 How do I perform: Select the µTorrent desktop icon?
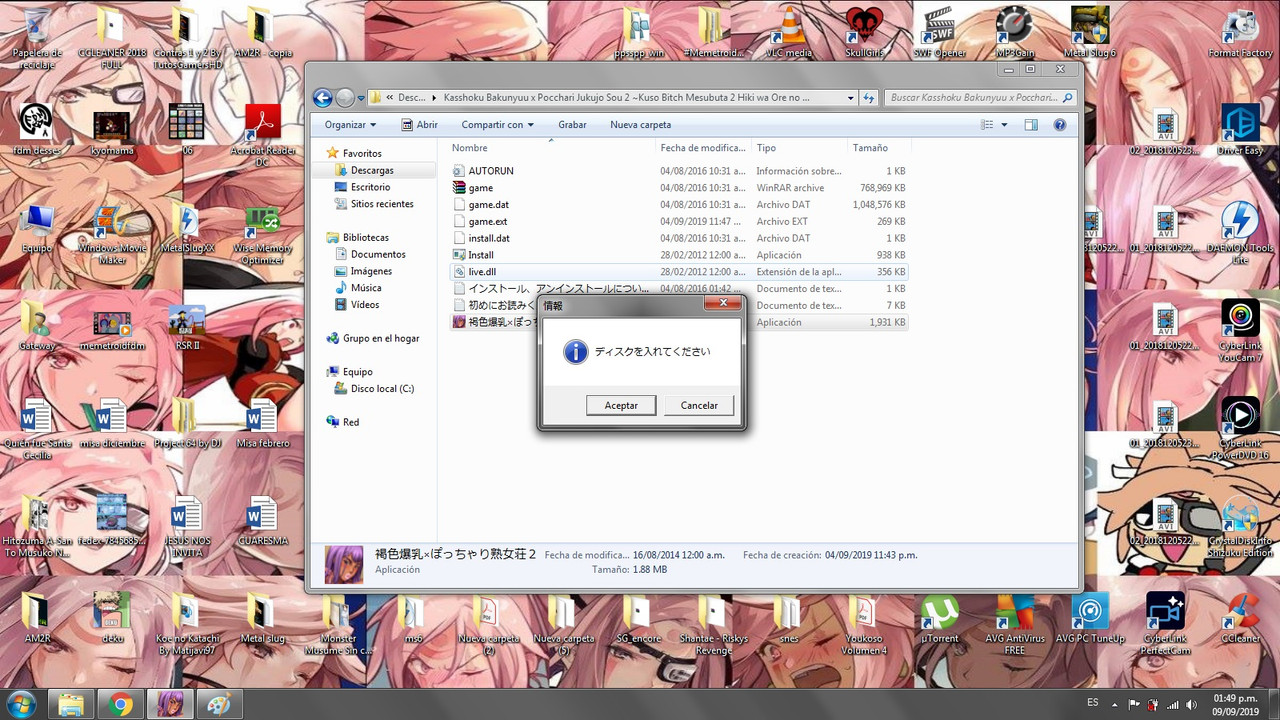(x=939, y=618)
